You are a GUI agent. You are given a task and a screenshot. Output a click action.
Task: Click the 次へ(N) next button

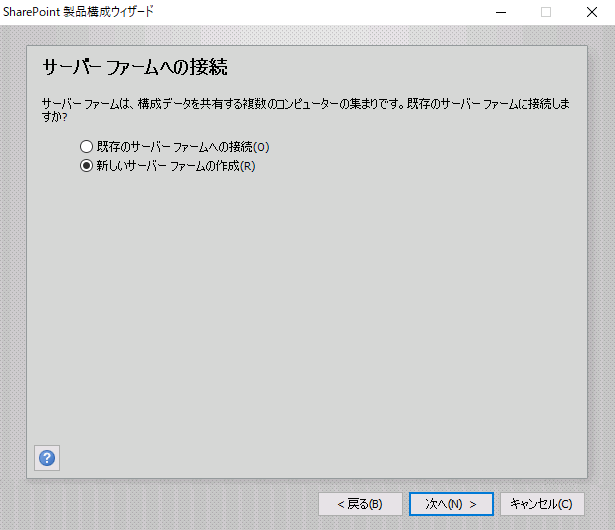click(451, 504)
